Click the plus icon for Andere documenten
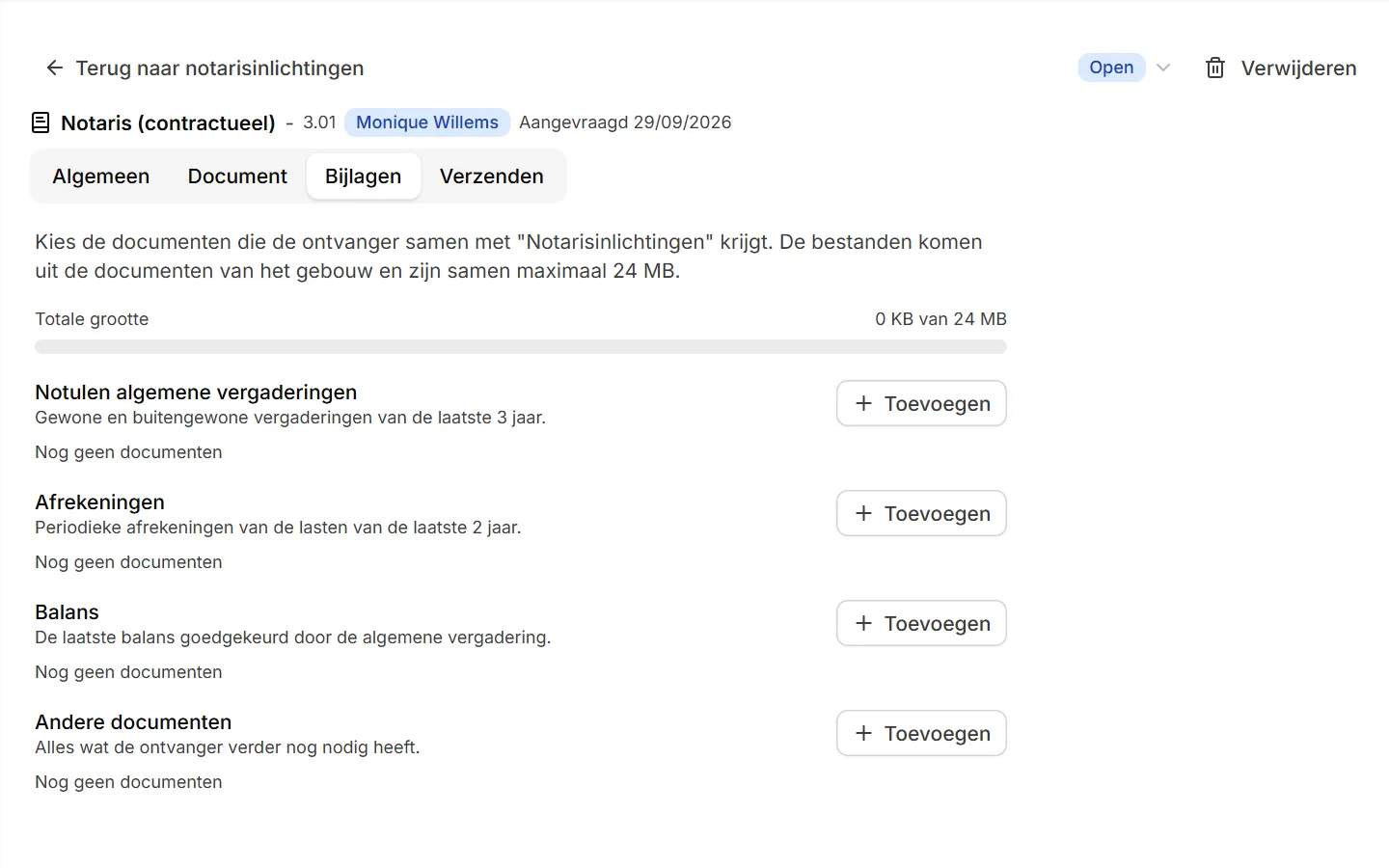 click(x=863, y=733)
